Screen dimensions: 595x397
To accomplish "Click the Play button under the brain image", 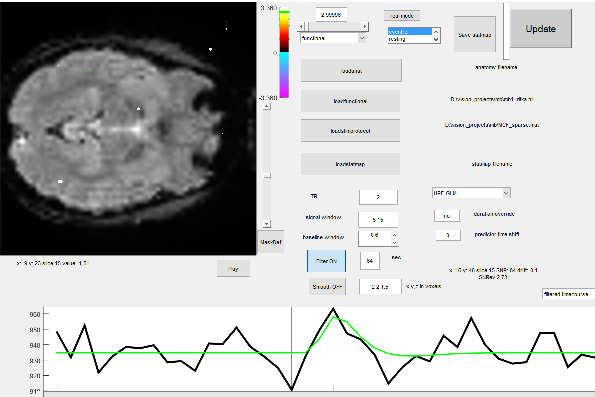I will [x=233, y=269].
